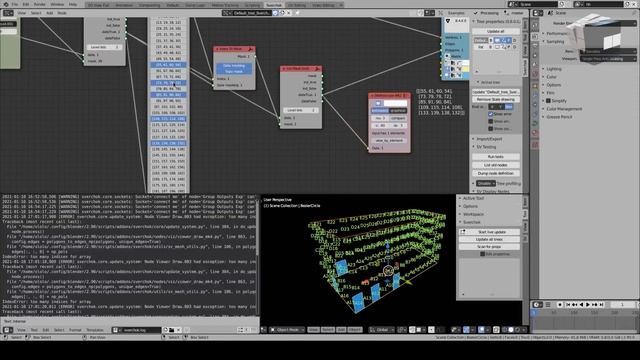Open the Blender logo menu
Image resolution: width=640 pixels, height=360 pixels.
(x=6, y=4)
